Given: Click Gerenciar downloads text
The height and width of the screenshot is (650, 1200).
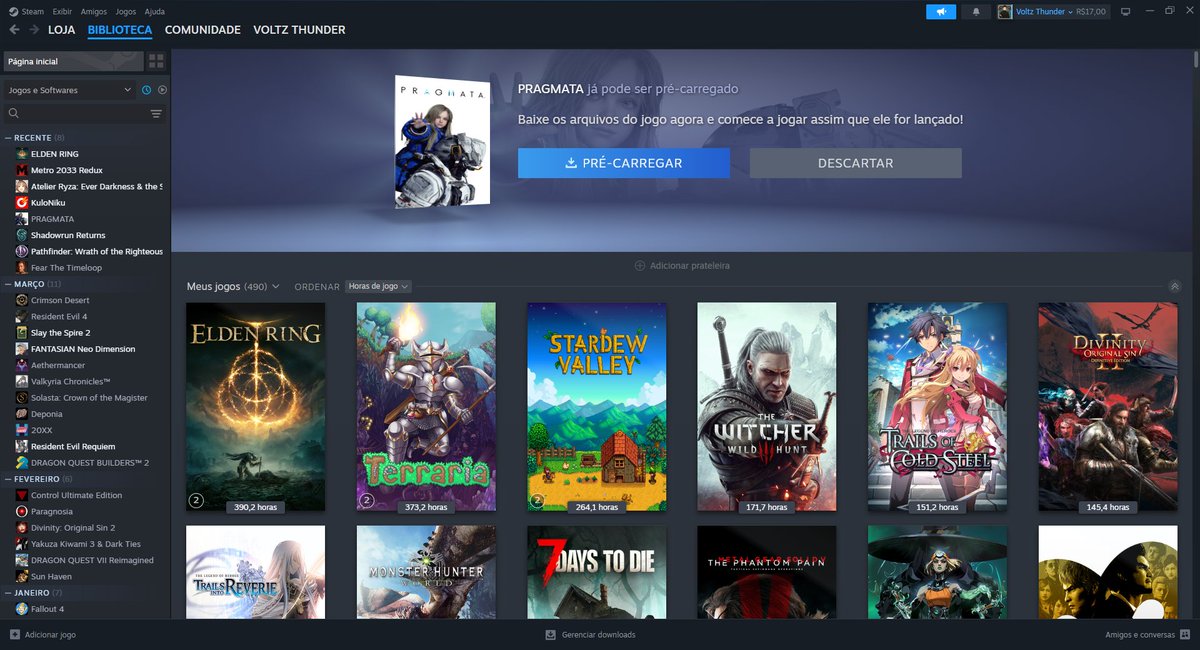Looking at the screenshot, I should [598, 635].
